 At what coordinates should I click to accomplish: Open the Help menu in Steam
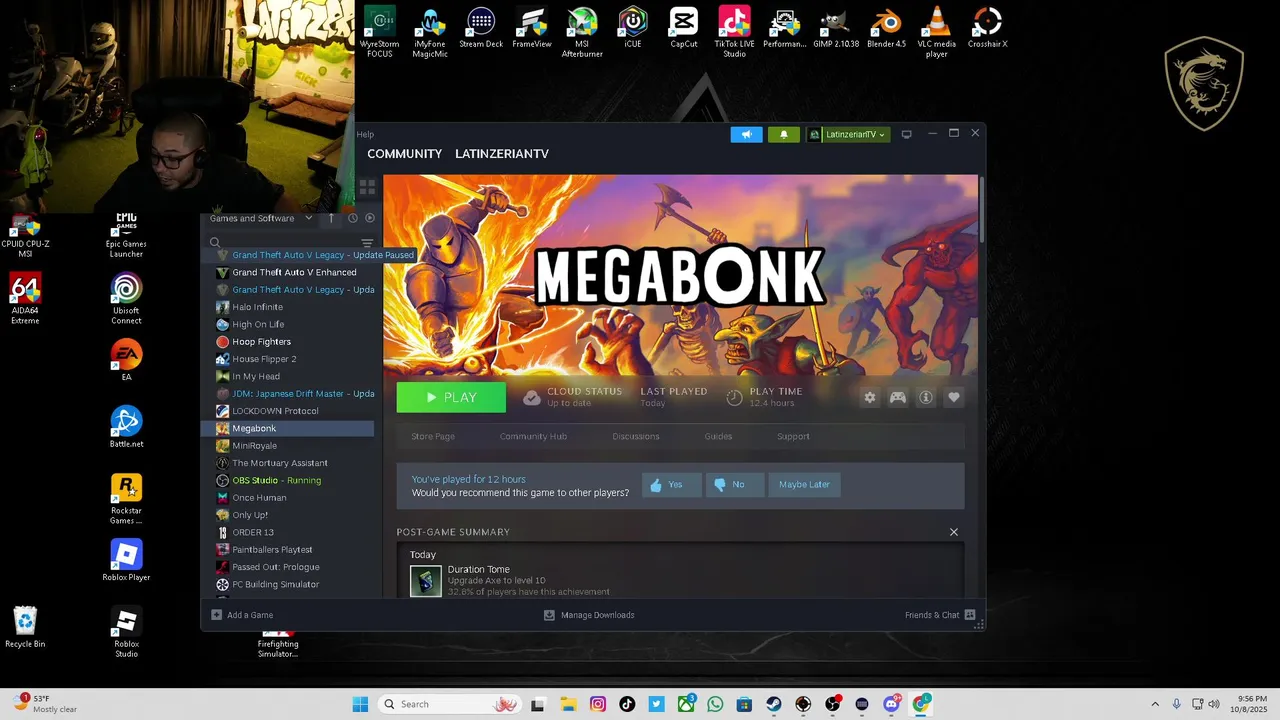pos(365,134)
